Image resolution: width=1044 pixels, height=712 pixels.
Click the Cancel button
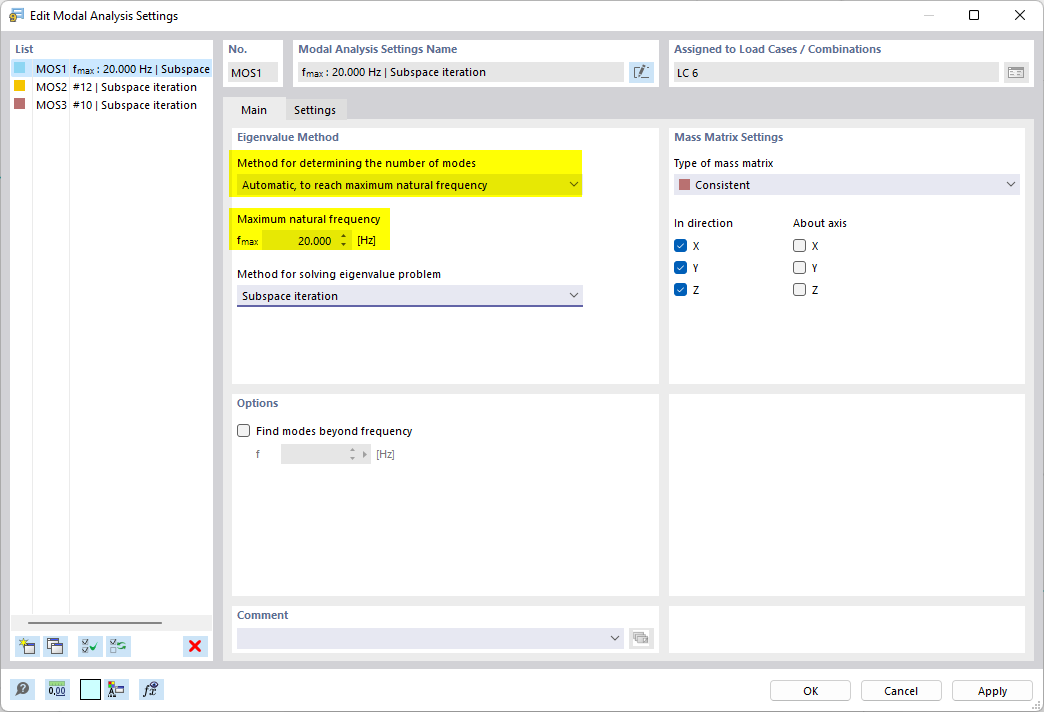(x=901, y=691)
